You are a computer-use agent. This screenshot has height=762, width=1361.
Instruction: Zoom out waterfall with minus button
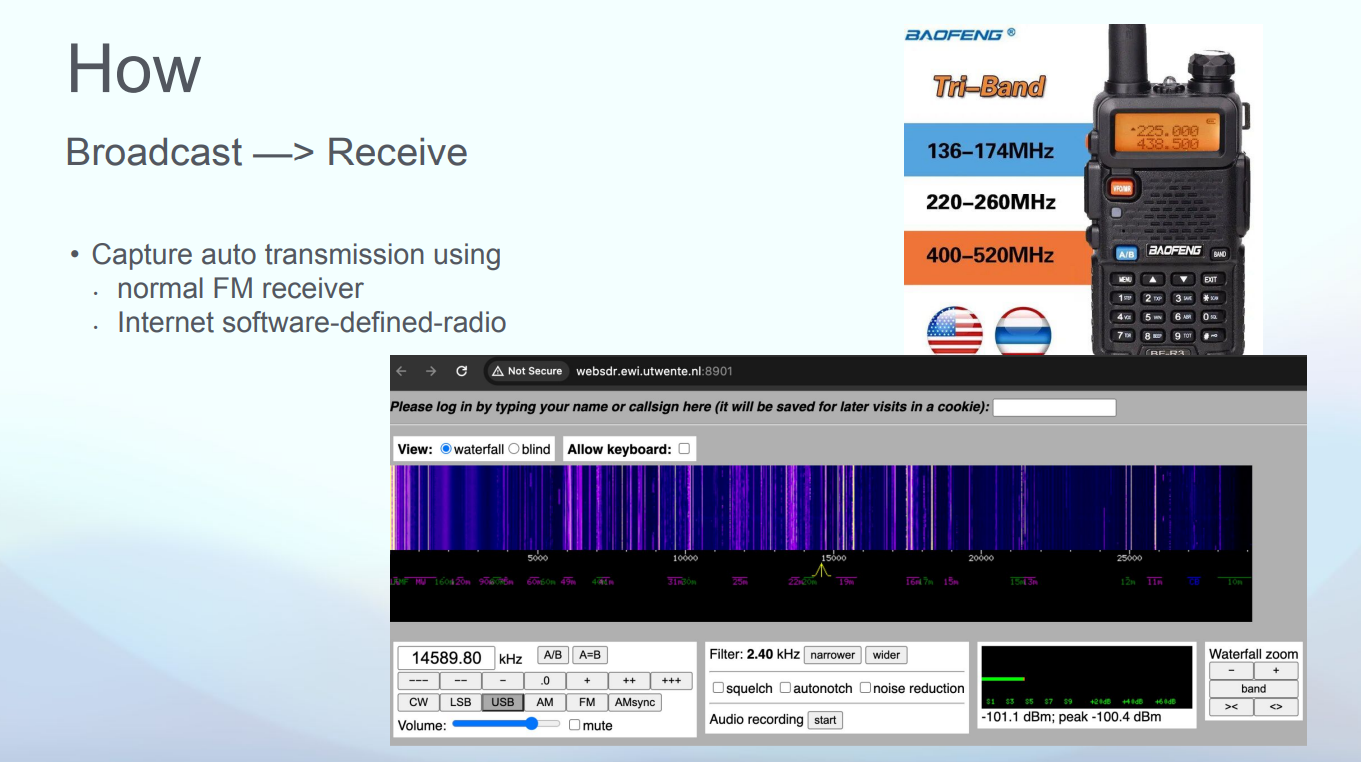click(1231, 671)
